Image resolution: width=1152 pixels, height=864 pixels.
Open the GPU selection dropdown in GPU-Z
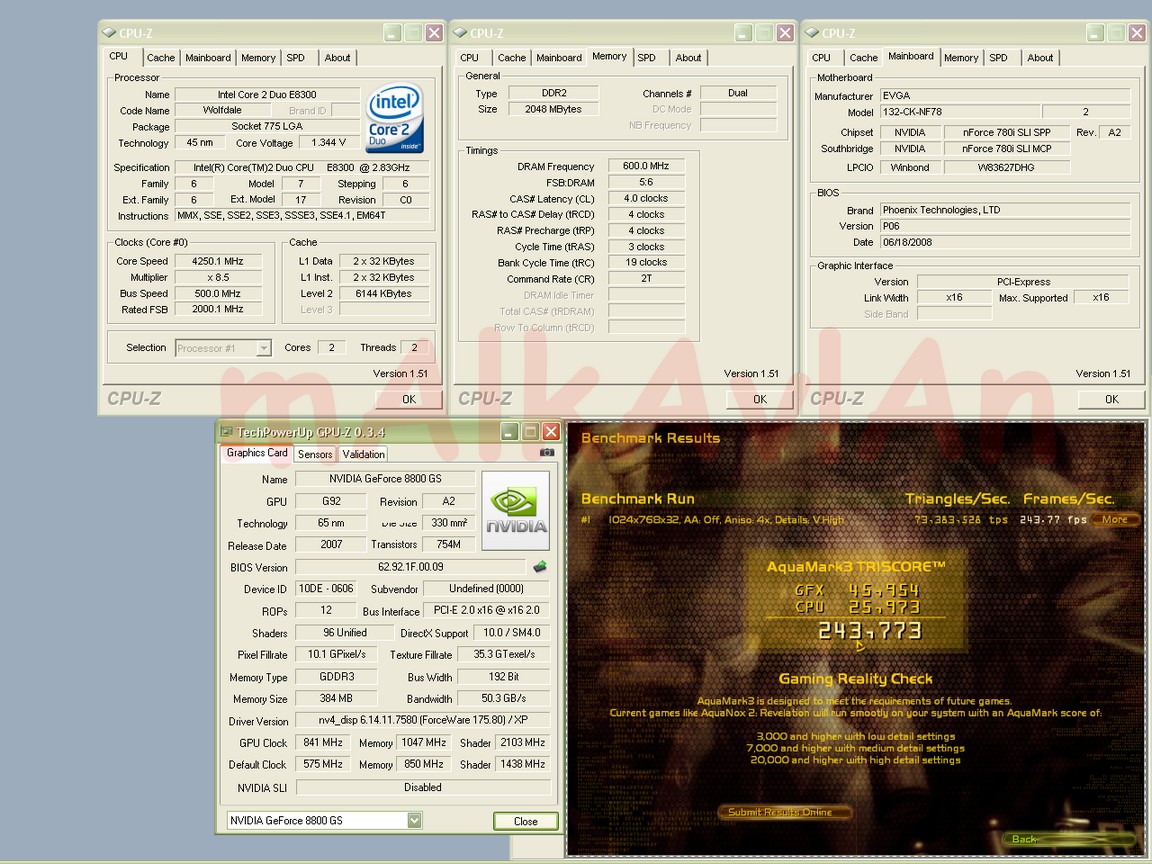[414, 820]
